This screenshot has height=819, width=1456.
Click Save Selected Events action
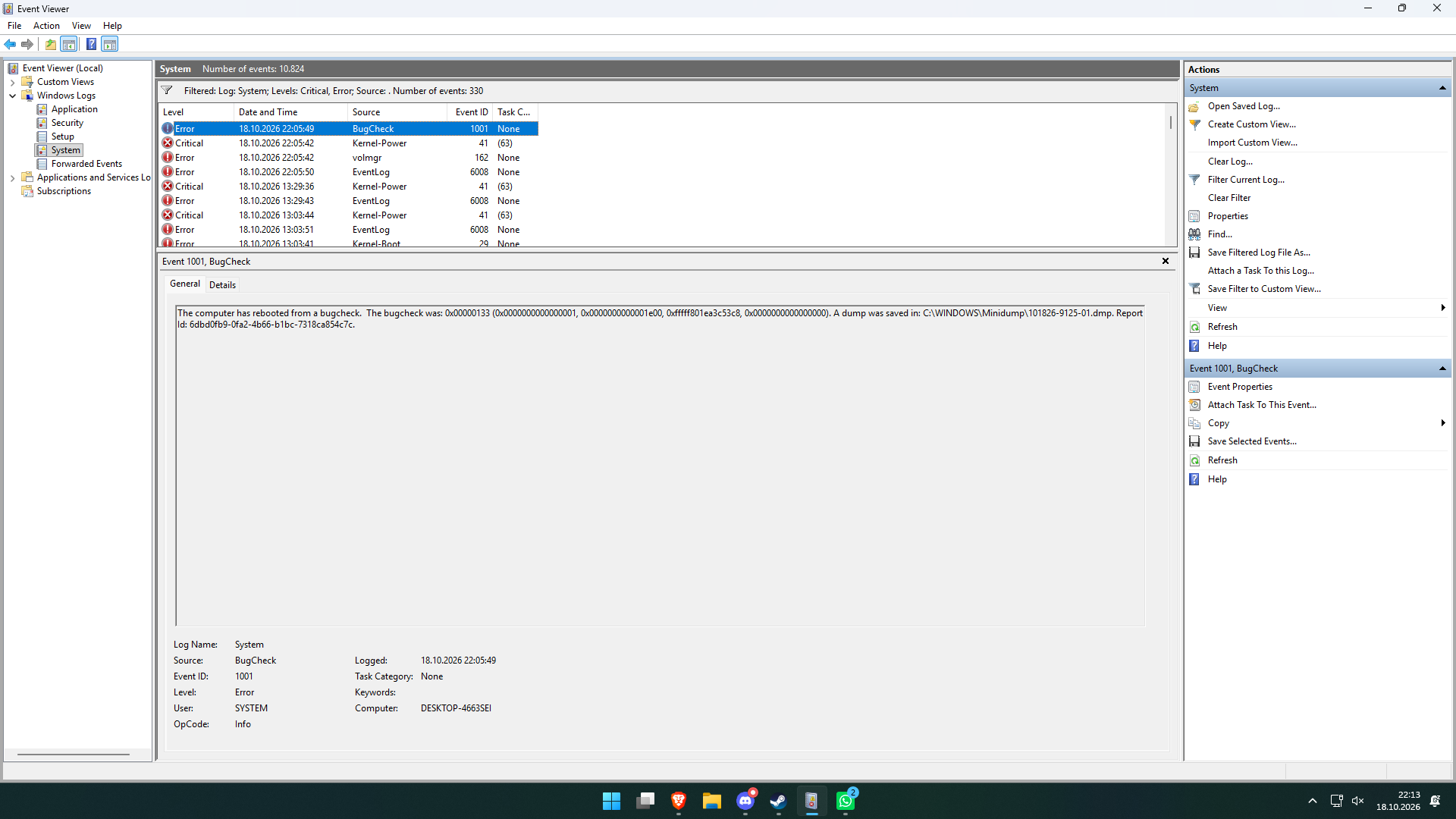coord(1252,441)
